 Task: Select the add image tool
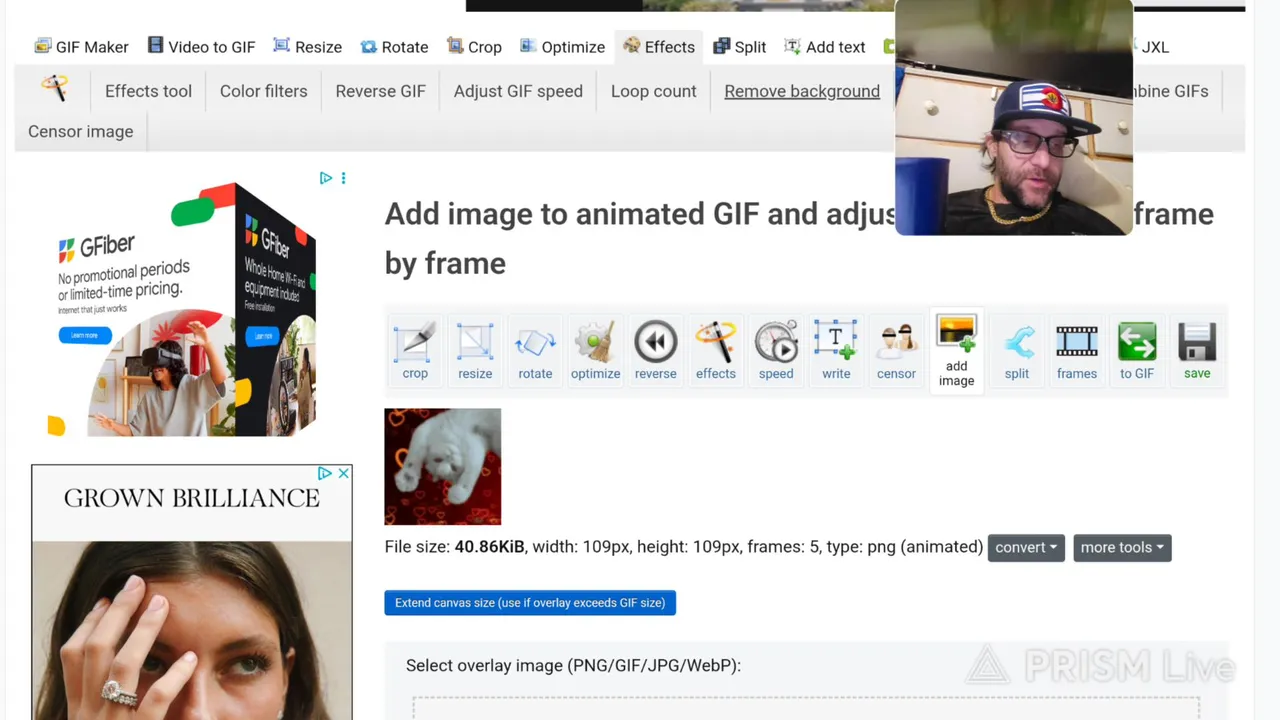[956, 351]
